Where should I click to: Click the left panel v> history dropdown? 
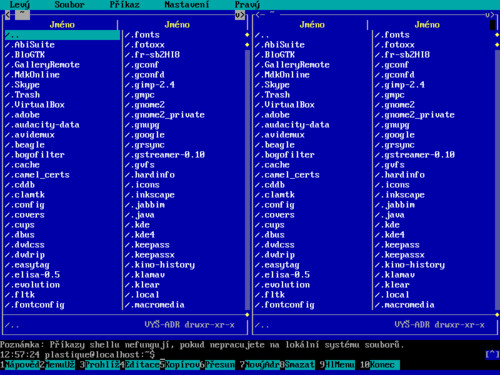[x=240, y=15]
